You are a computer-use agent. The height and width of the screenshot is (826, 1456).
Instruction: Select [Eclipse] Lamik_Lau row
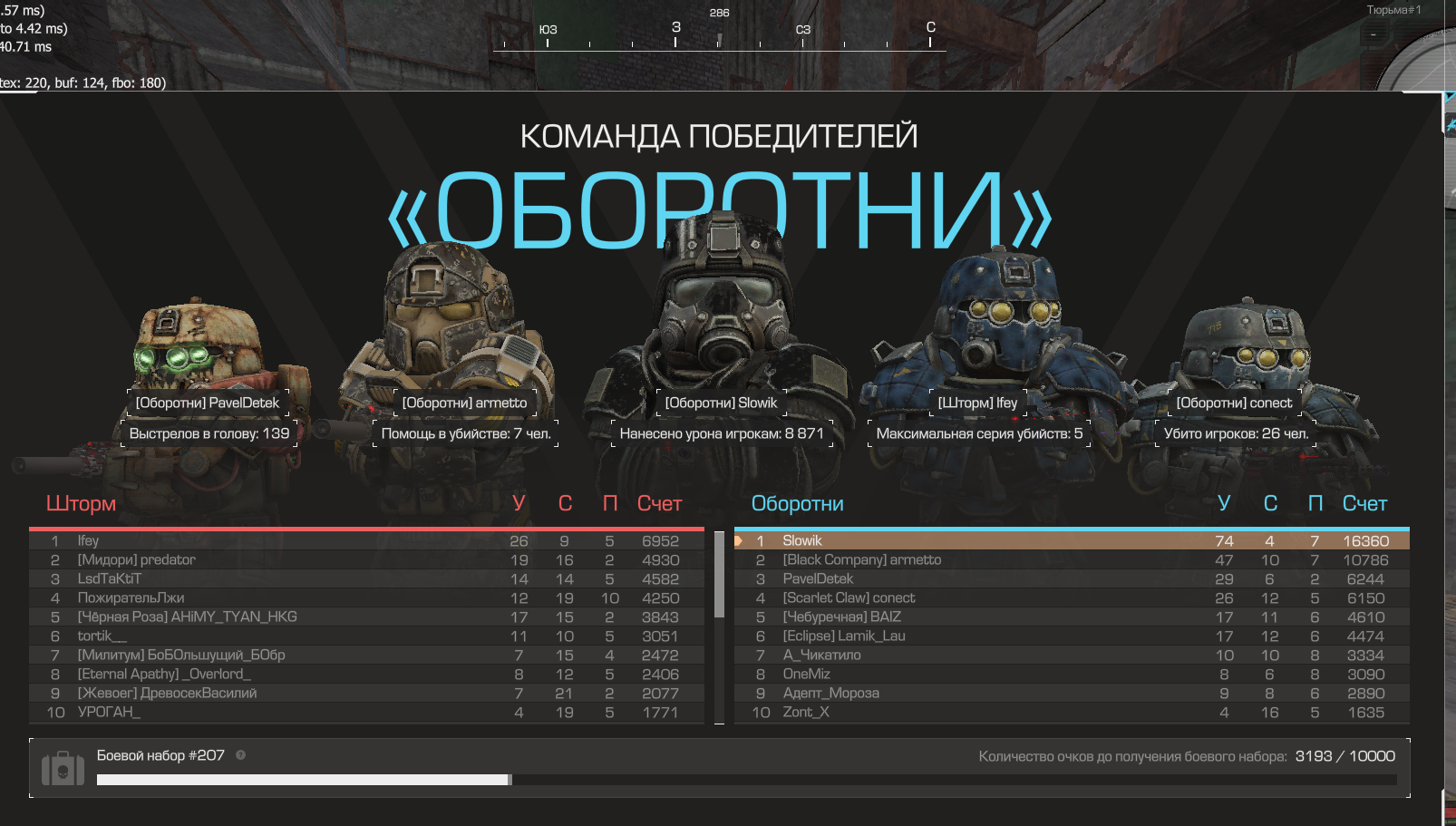coord(1072,636)
